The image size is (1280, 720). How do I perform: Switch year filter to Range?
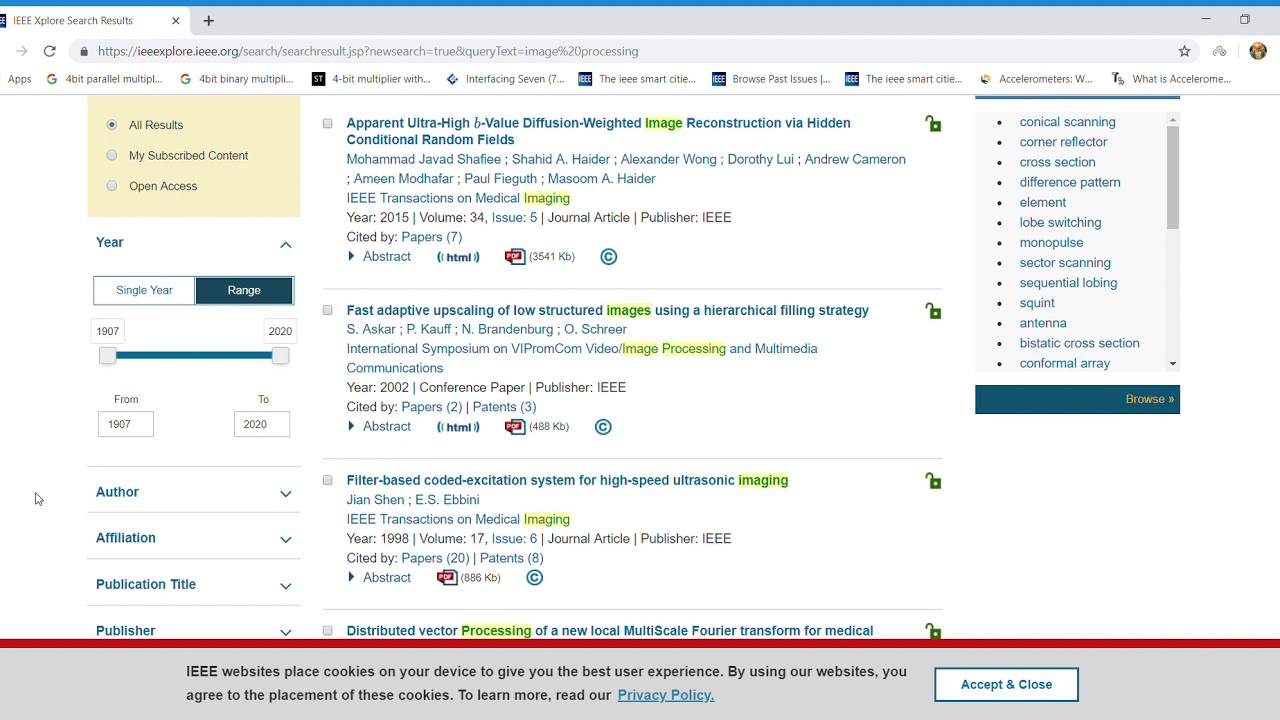tap(244, 290)
